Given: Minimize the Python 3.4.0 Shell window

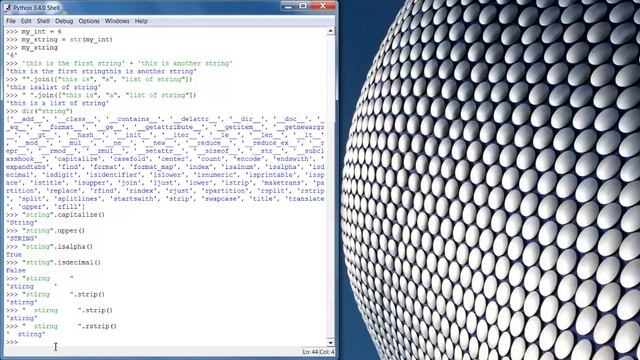Looking at the screenshot, I should pos(288,6).
